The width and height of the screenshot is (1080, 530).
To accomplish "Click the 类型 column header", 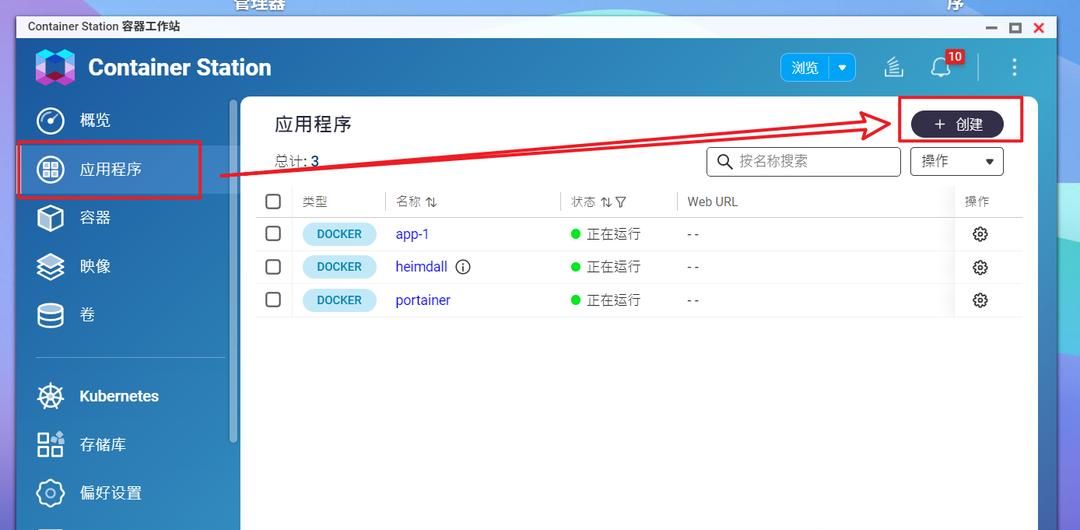I will tap(315, 202).
